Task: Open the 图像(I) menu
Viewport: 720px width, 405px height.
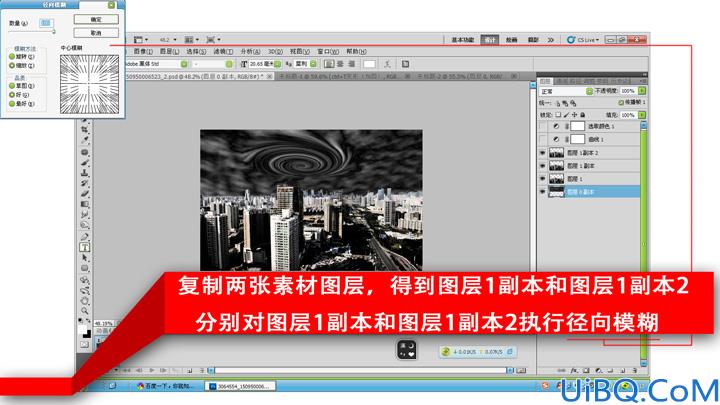Action: click(x=143, y=51)
